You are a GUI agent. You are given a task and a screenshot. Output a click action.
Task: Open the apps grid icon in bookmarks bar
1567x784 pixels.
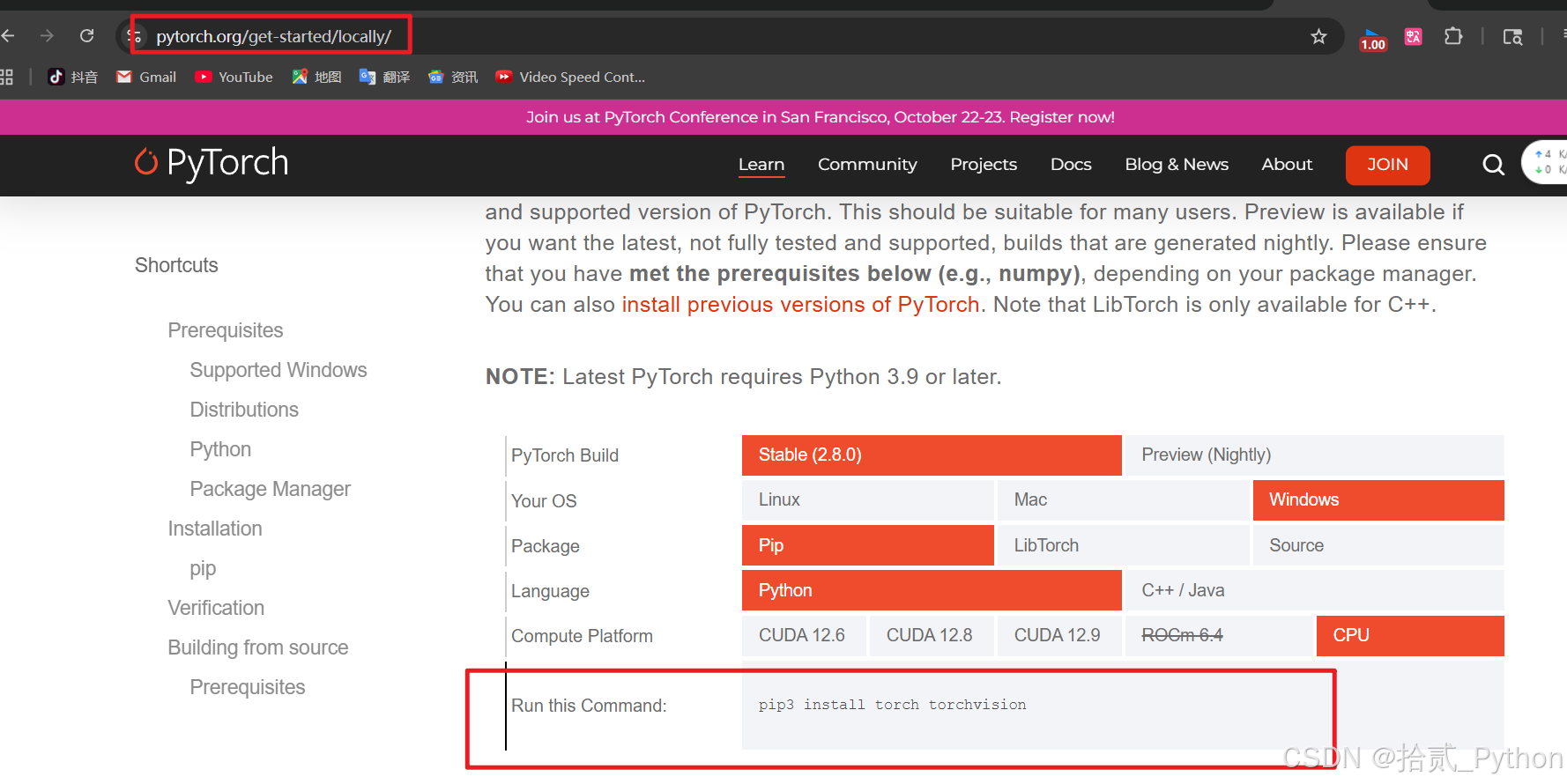[x=6, y=78]
